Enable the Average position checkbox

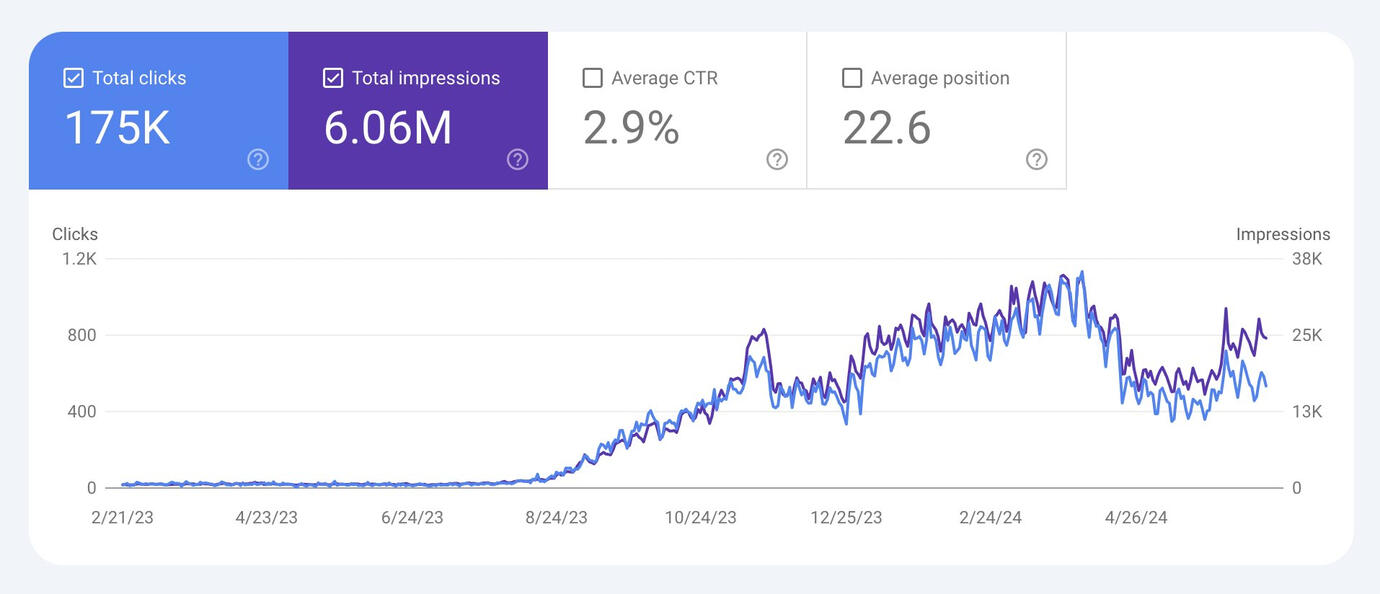(x=852, y=78)
